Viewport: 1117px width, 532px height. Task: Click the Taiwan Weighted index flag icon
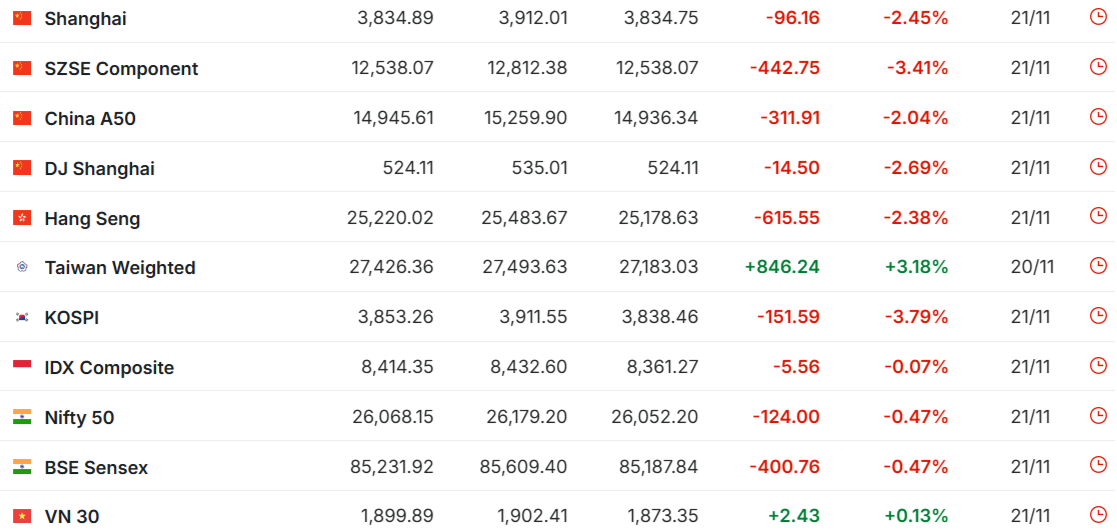[x=22, y=268]
